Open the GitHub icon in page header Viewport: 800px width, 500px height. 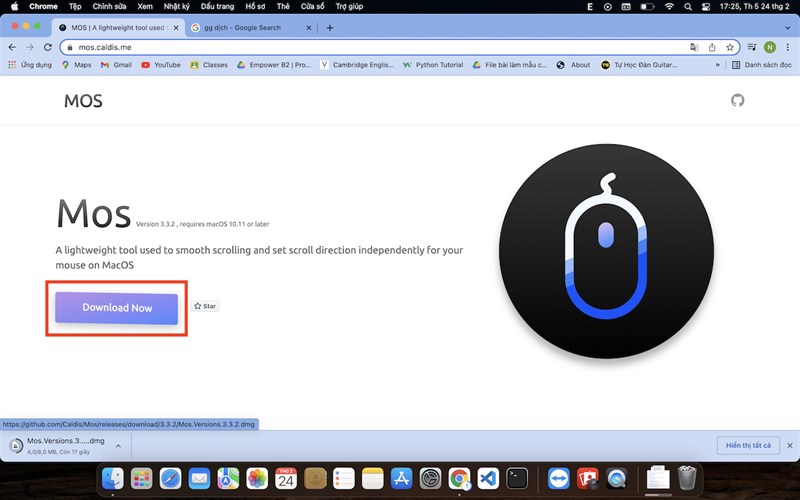coord(737,101)
